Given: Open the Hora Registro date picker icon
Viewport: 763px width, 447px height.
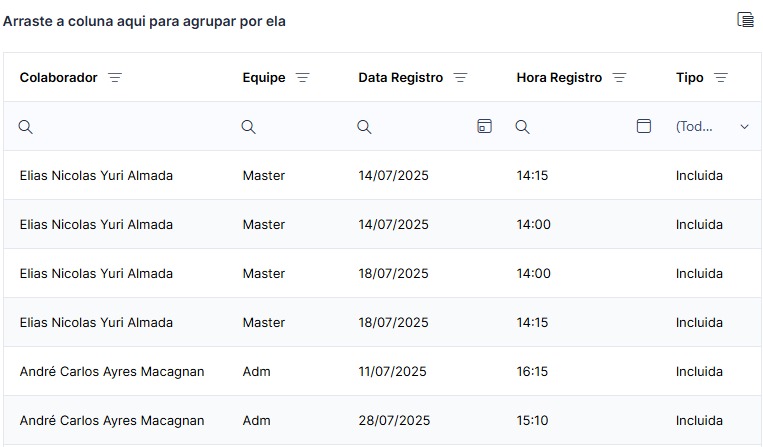Looking at the screenshot, I should point(644,126).
